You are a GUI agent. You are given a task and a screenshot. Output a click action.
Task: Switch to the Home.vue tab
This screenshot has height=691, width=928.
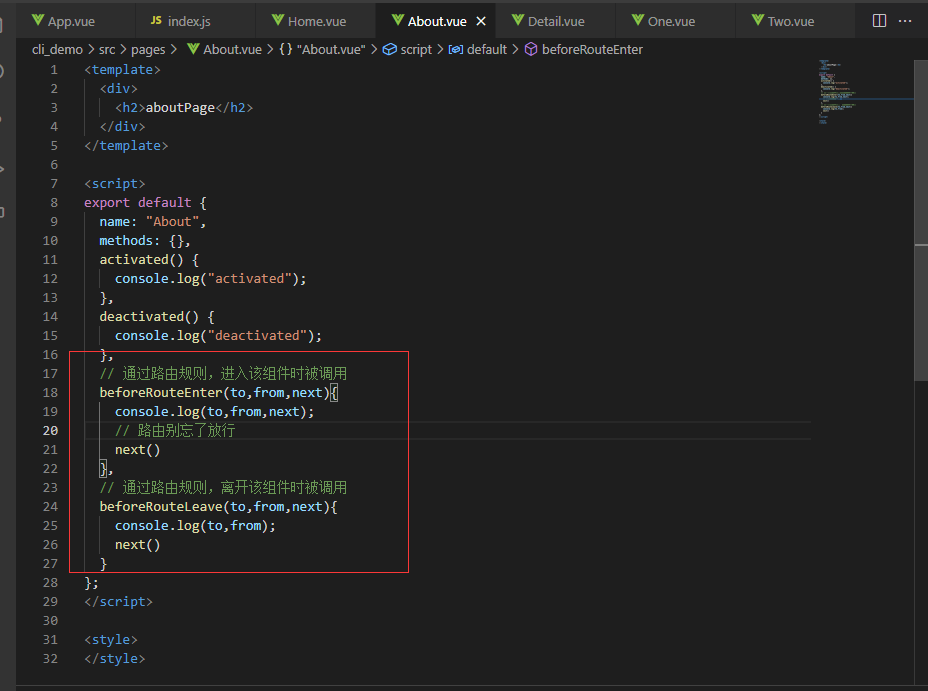click(x=315, y=21)
